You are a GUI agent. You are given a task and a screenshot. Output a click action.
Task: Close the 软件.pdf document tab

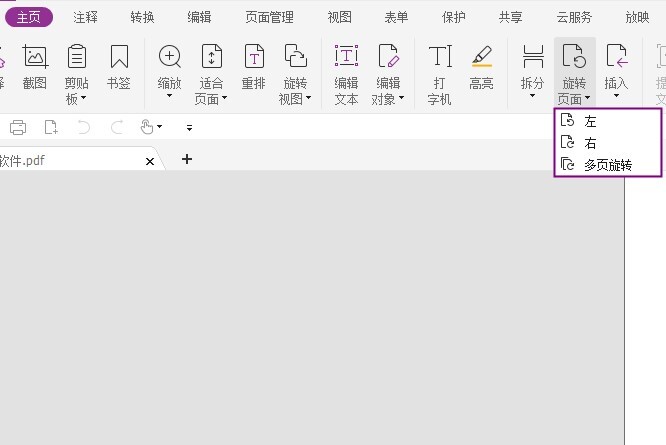[x=150, y=161]
